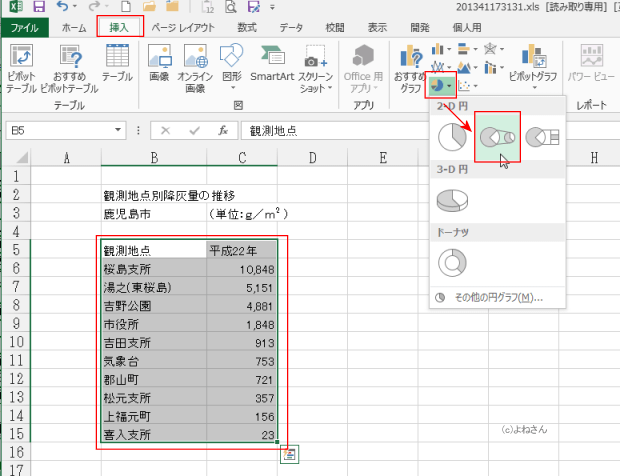
Task: Switch to the ホーム tab
Action: pos(74,28)
